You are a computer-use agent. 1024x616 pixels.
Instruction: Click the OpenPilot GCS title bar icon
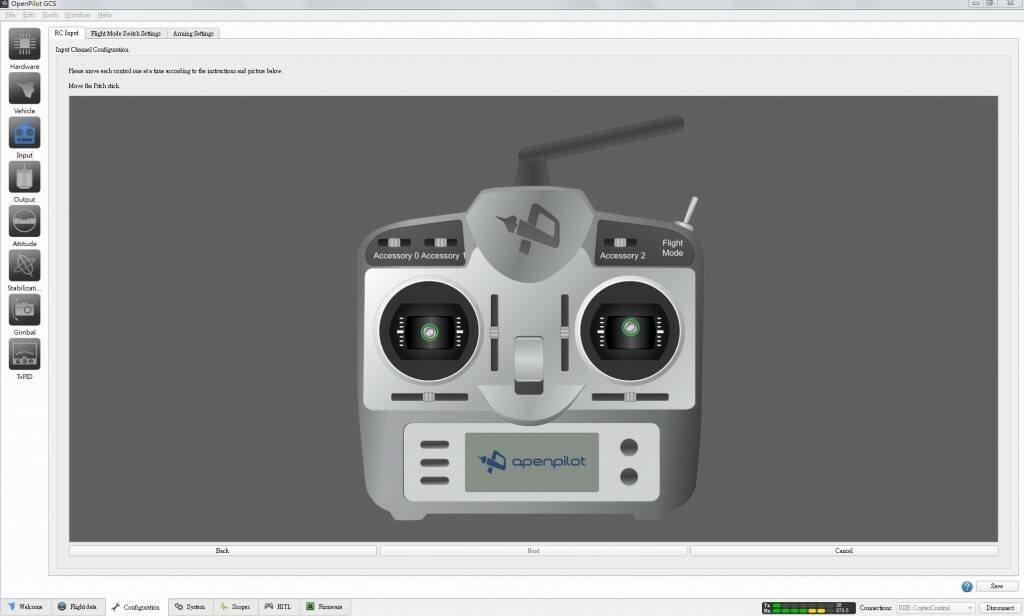(4, 3)
